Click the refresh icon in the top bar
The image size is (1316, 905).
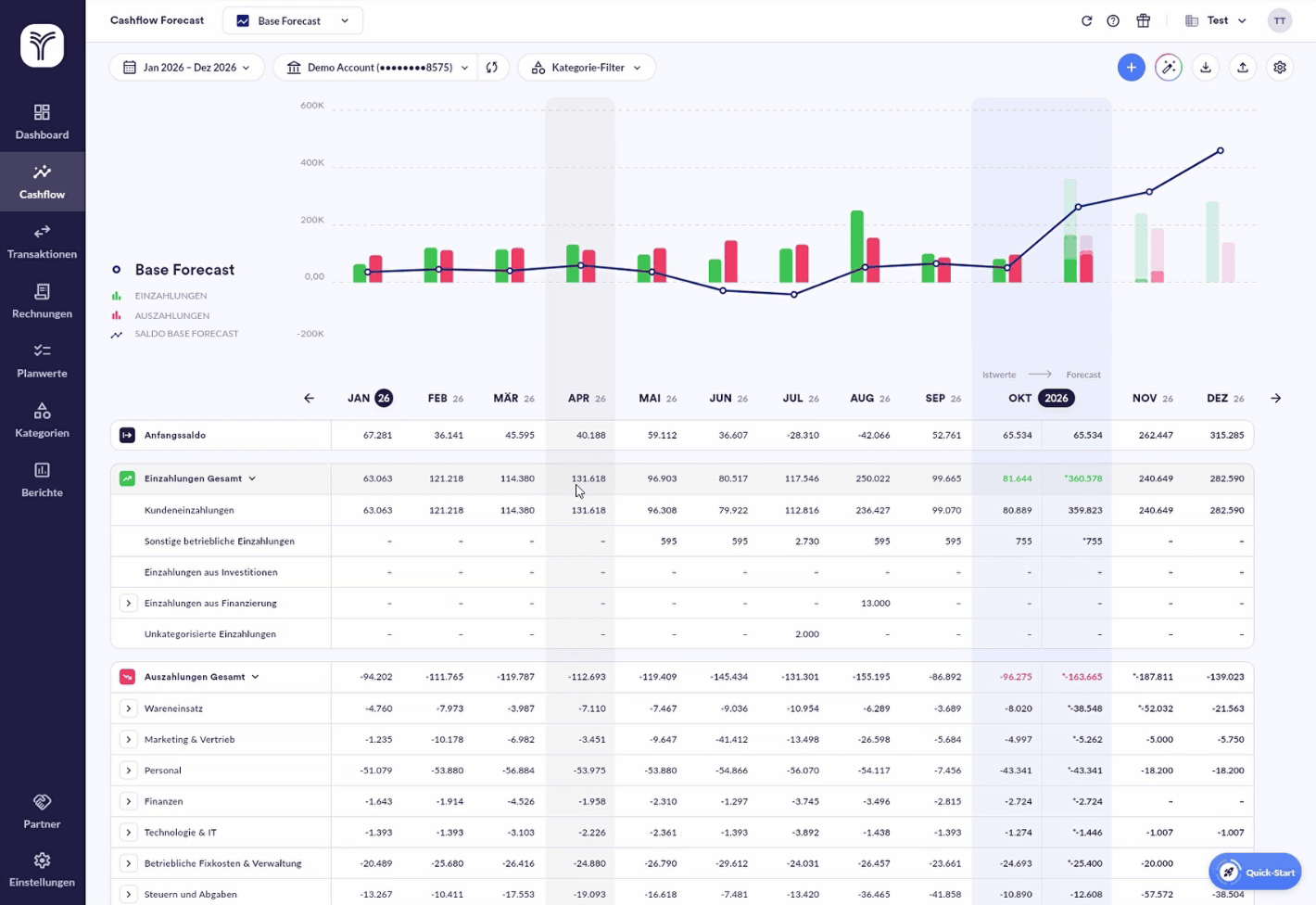(1086, 20)
